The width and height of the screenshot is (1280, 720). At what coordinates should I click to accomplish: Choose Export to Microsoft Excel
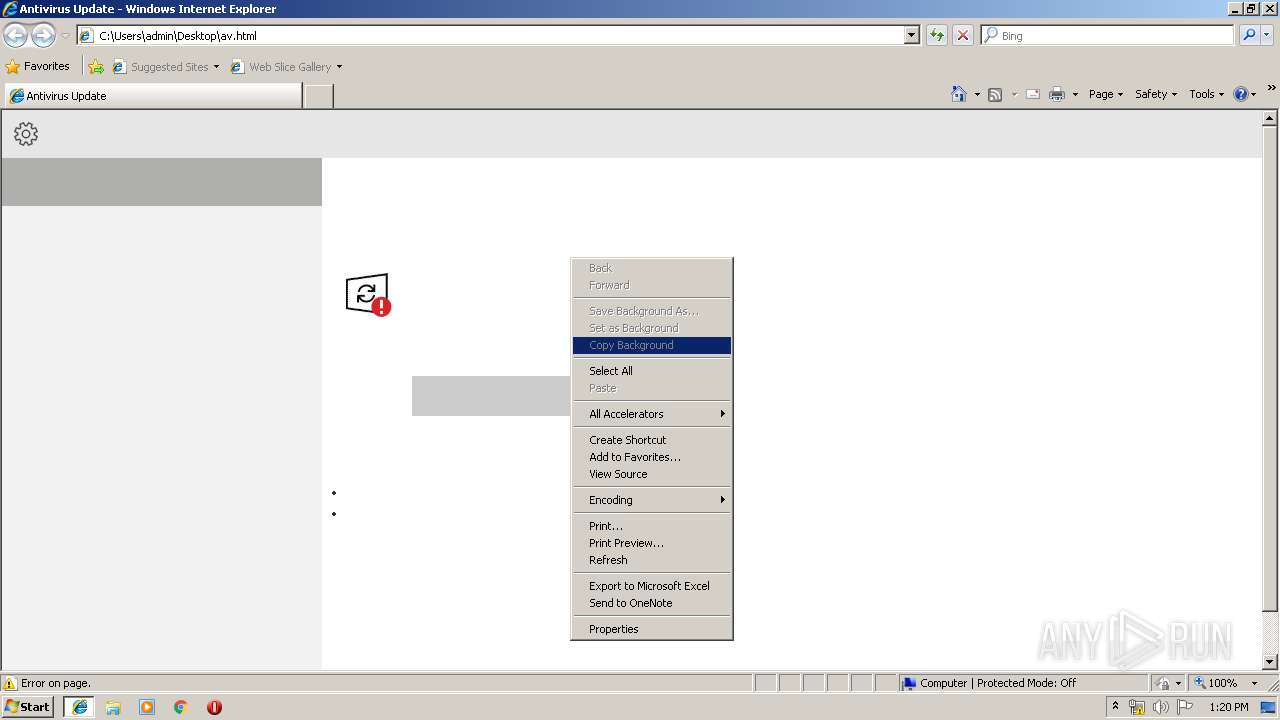[652, 586]
